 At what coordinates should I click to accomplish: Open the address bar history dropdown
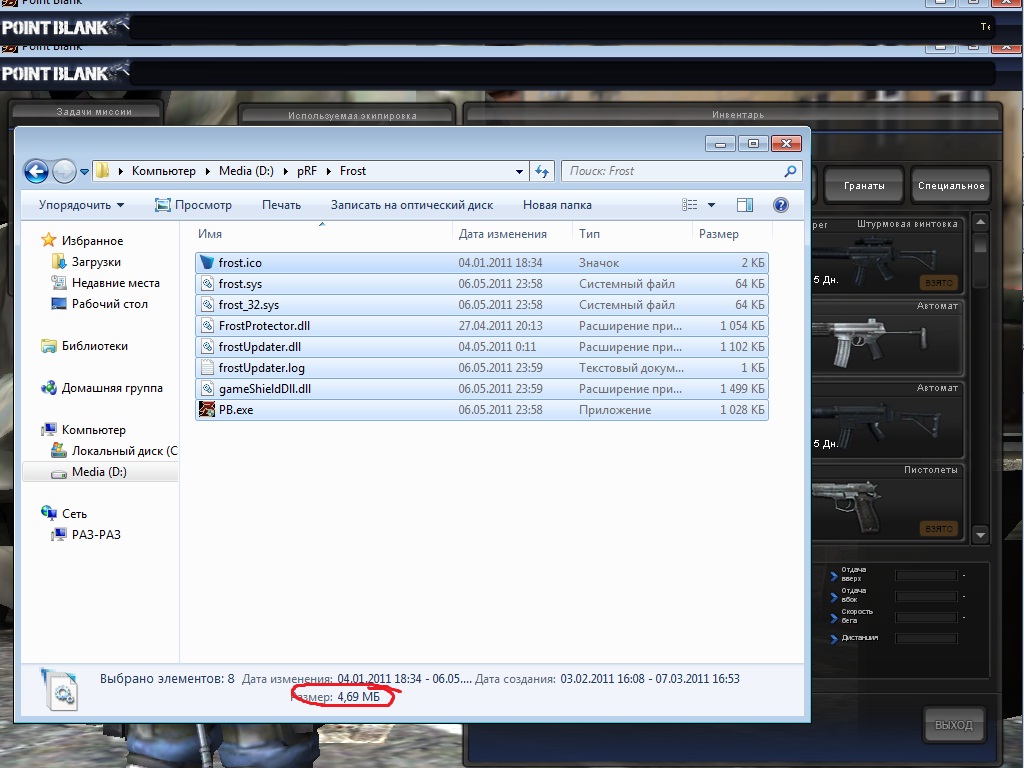[519, 171]
